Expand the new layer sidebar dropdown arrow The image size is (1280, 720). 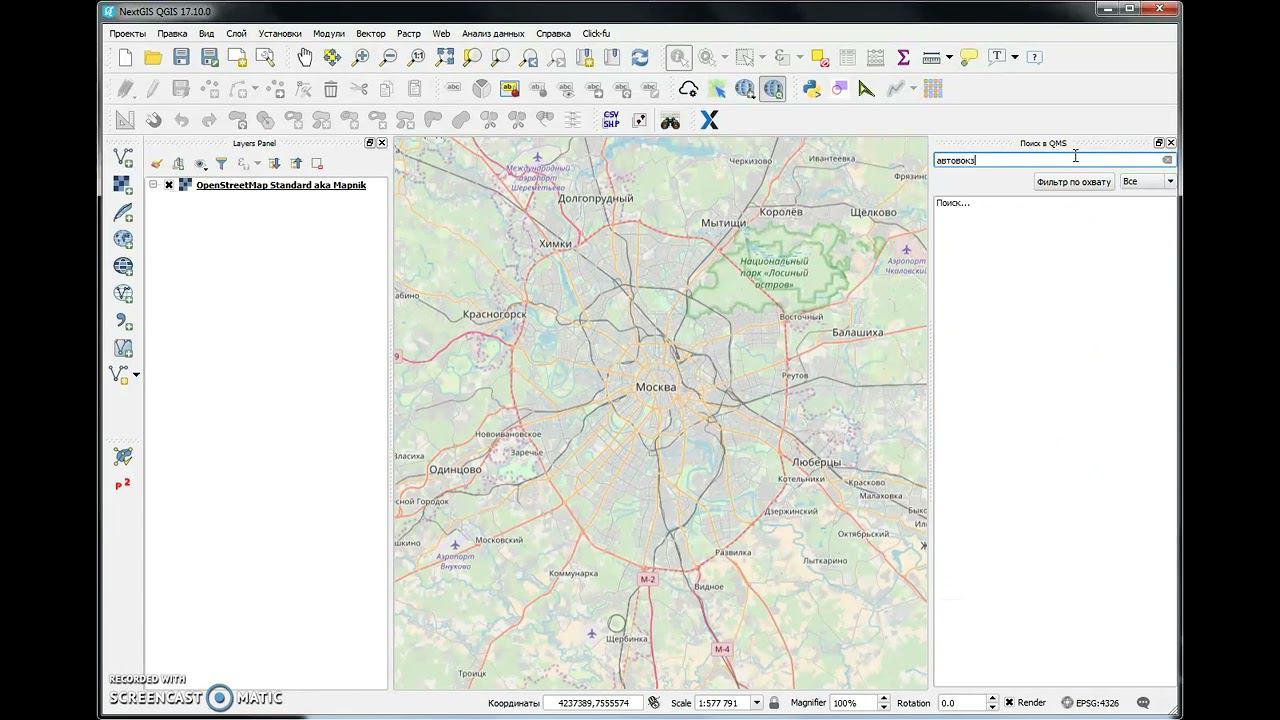click(136, 376)
